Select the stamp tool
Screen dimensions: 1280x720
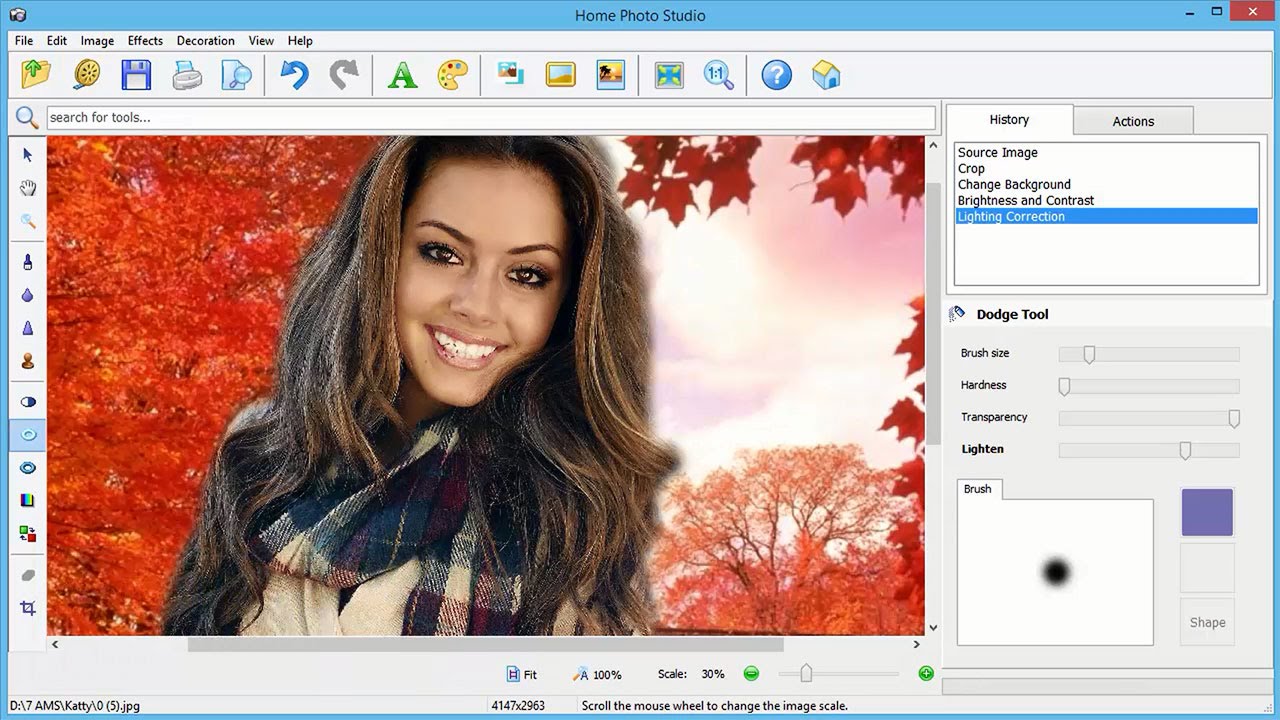point(28,361)
